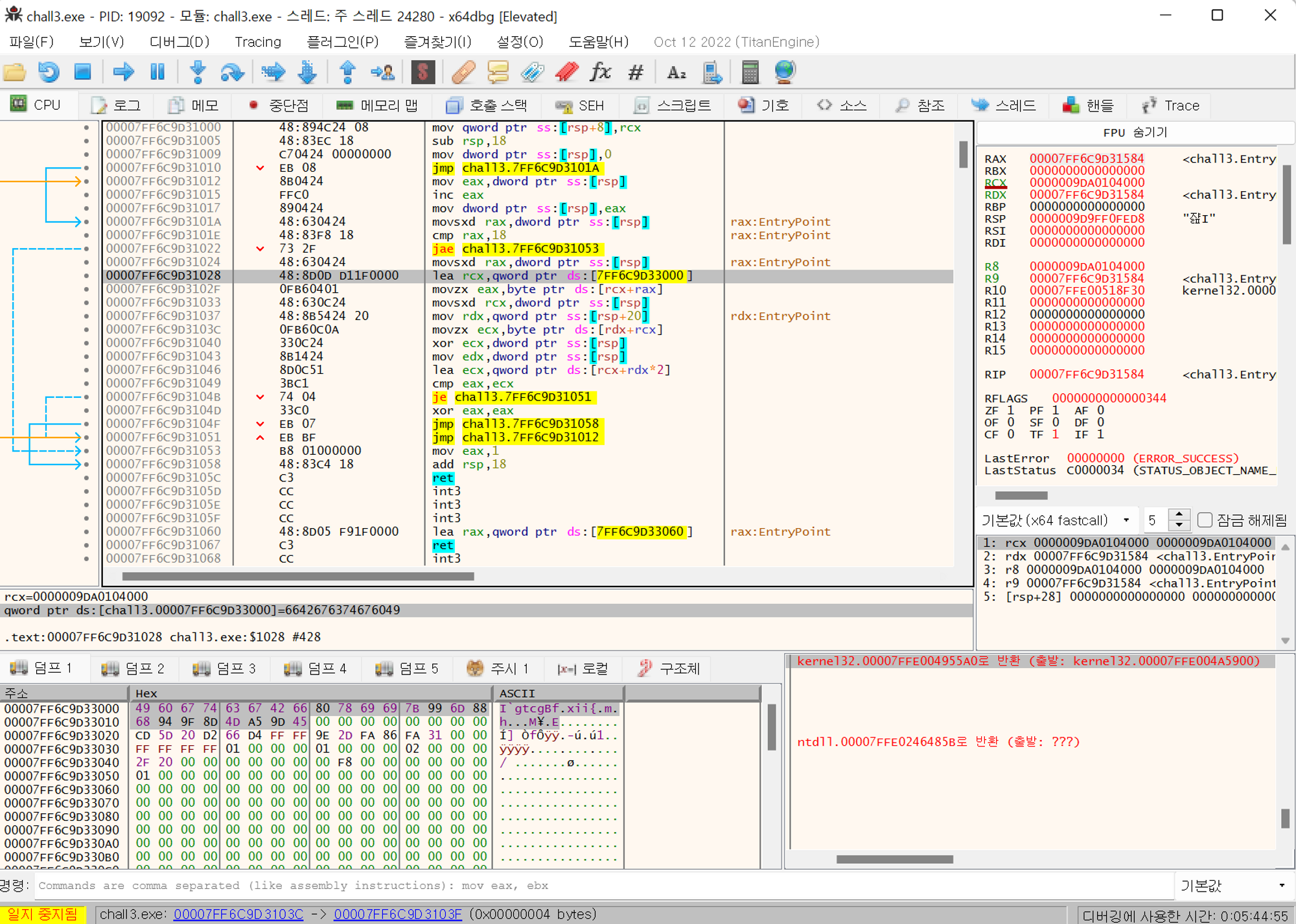Toggle the 잠금 해제됨 checkbox

tap(1205, 520)
